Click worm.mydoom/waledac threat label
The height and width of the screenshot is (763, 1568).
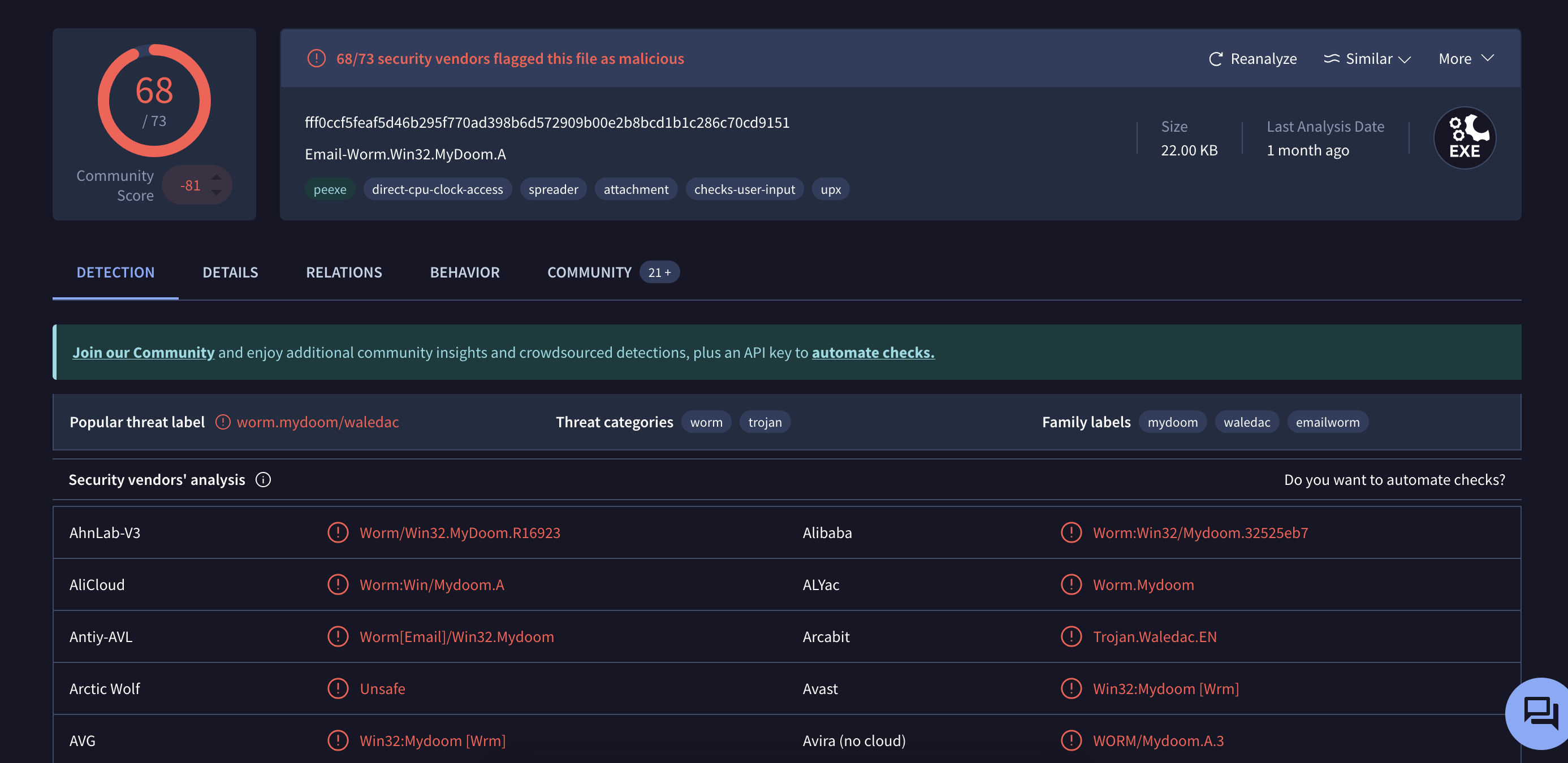(x=318, y=422)
